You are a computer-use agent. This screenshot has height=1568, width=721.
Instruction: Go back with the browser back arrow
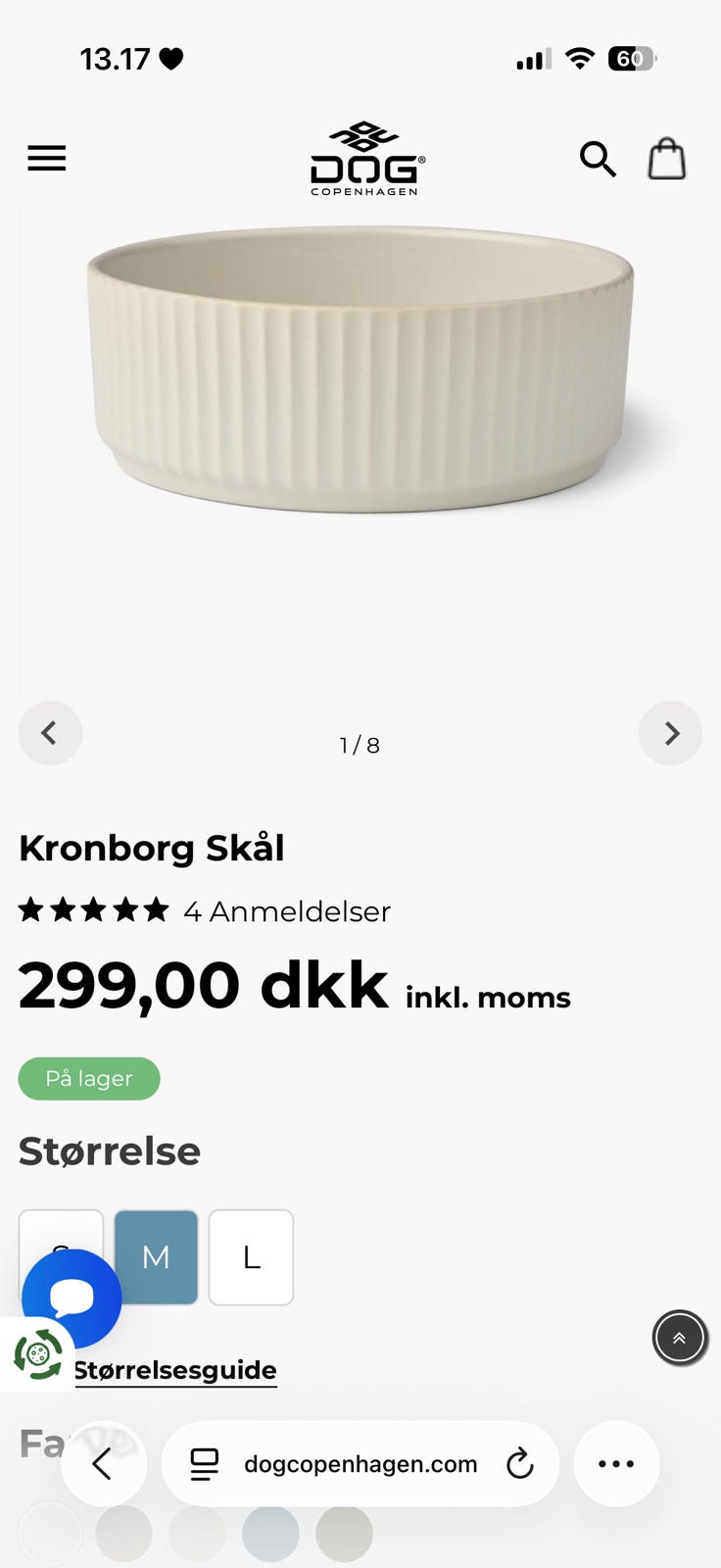[104, 1464]
